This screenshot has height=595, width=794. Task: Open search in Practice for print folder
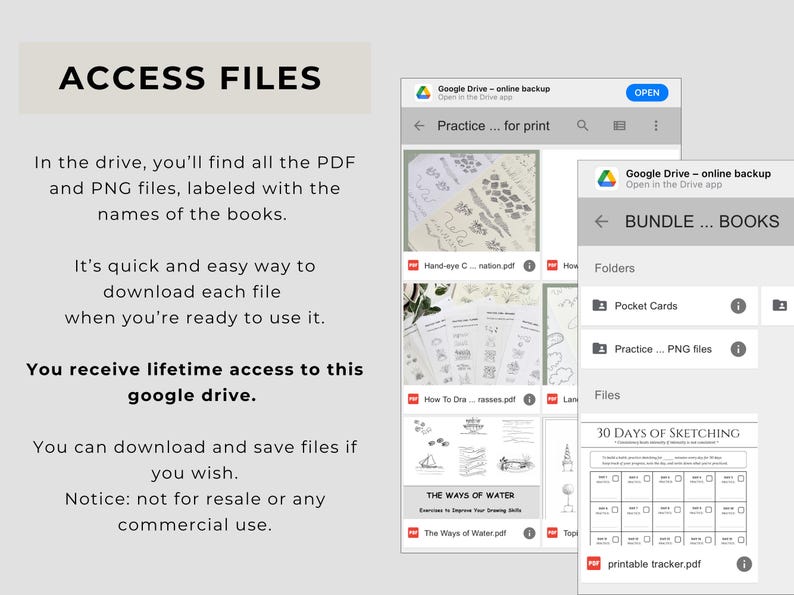tap(582, 126)
